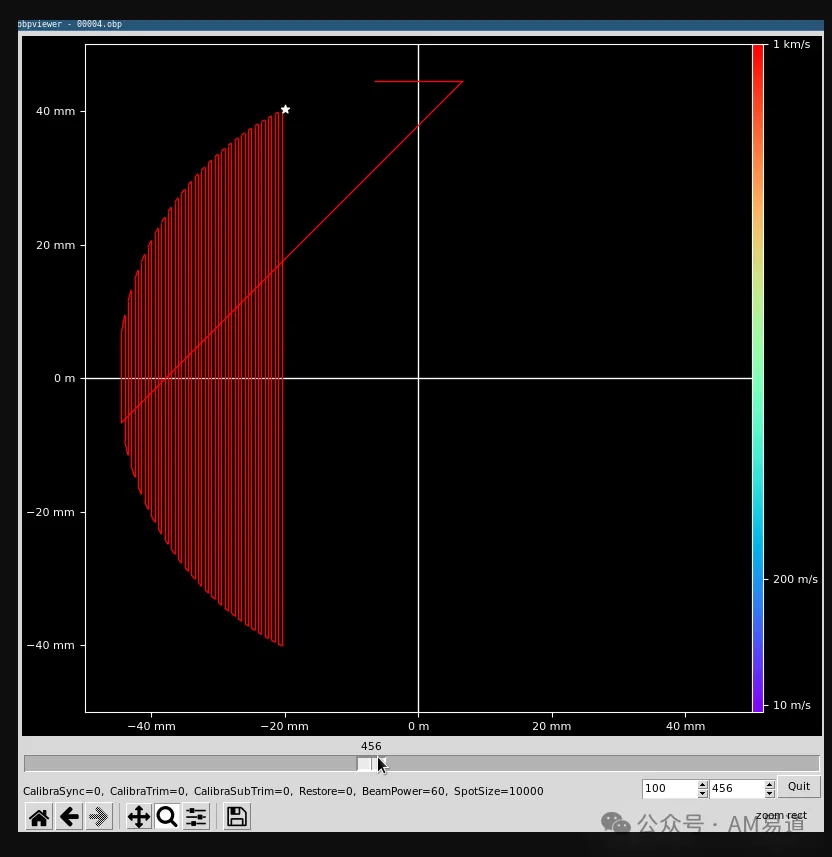Screen dimensions: 832x857
Task: Click the slider handle below the plot
Action: [x=371, y=764]
